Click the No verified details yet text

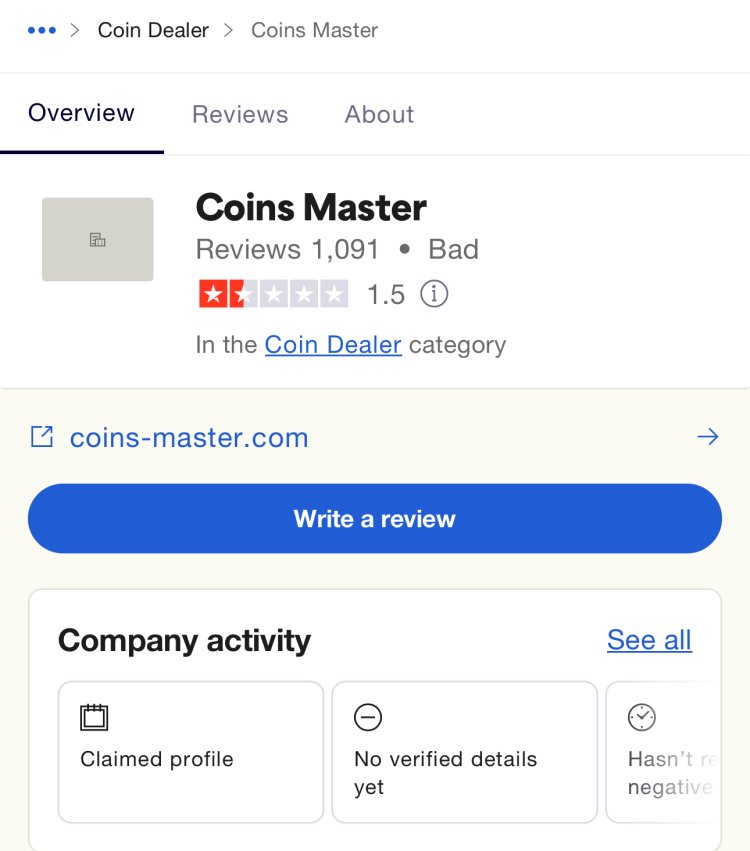446,773
